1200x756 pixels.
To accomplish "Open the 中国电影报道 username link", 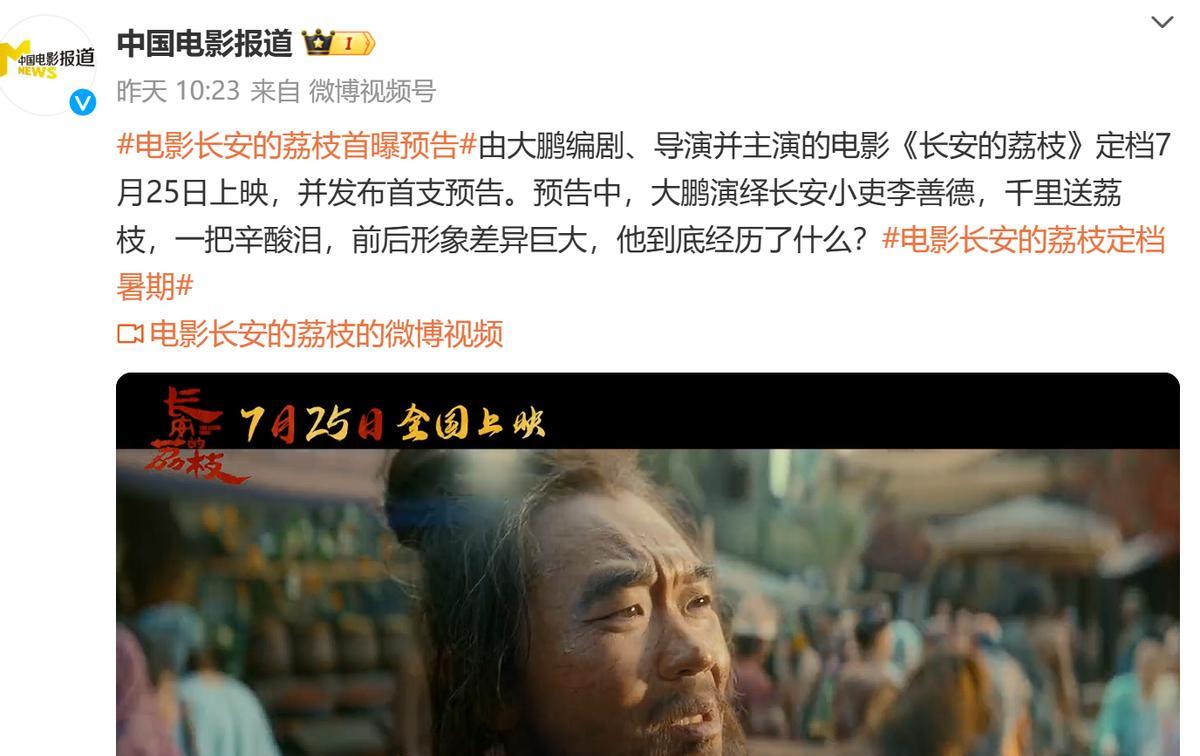I will [x=205, y=43].
